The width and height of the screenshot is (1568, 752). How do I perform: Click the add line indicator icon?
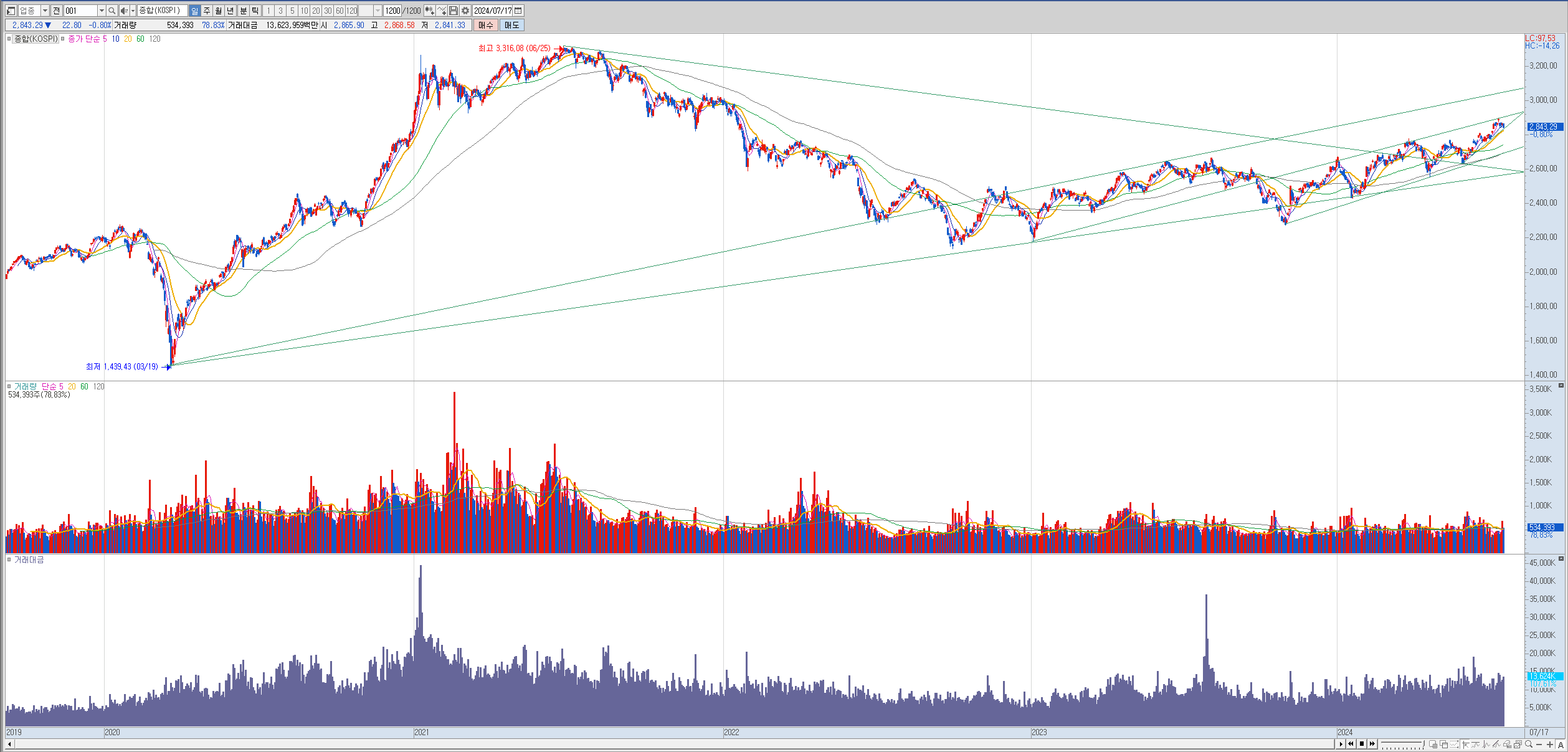click(442, 11)
